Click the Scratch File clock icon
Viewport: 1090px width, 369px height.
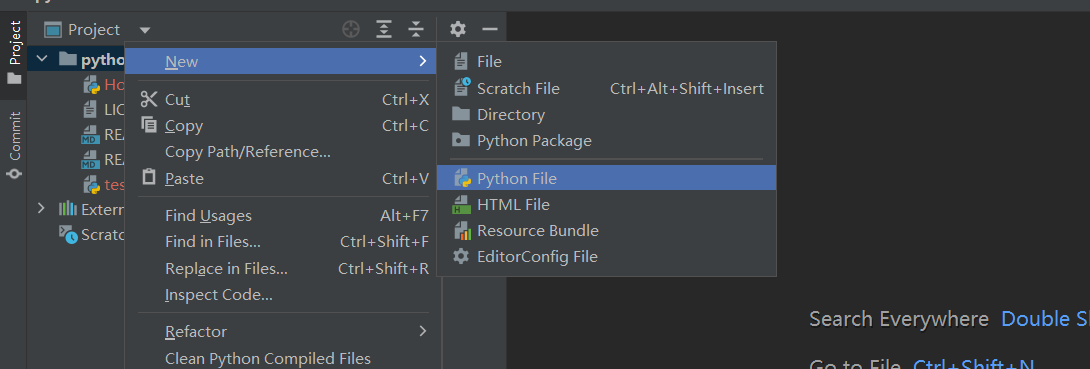[x=462, y=88]
